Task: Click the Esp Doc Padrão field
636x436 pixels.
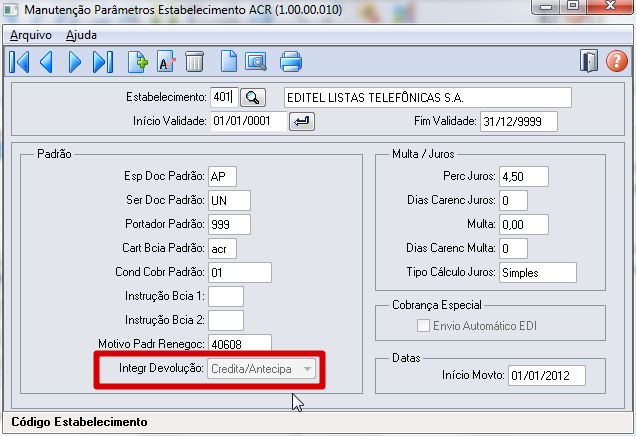Action: (x=222, y=176)
